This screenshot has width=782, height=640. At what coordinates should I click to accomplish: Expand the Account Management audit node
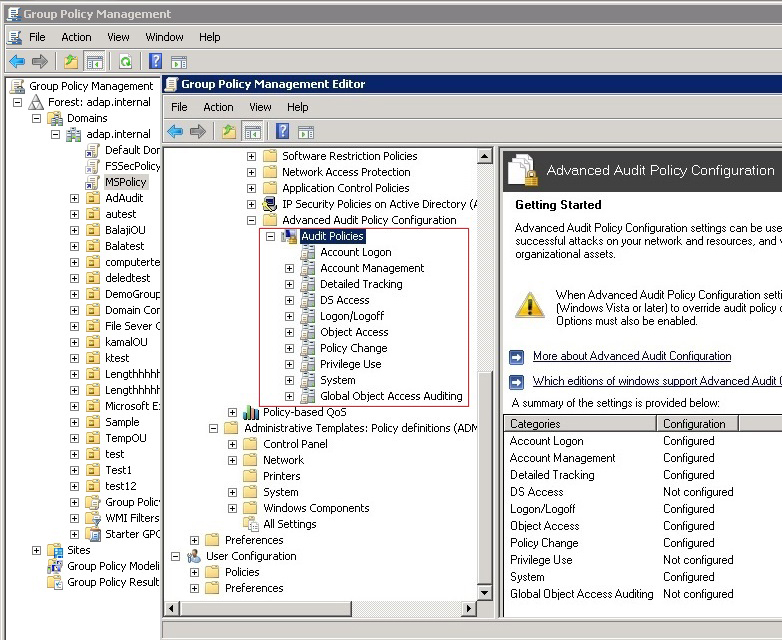(289, 268)
